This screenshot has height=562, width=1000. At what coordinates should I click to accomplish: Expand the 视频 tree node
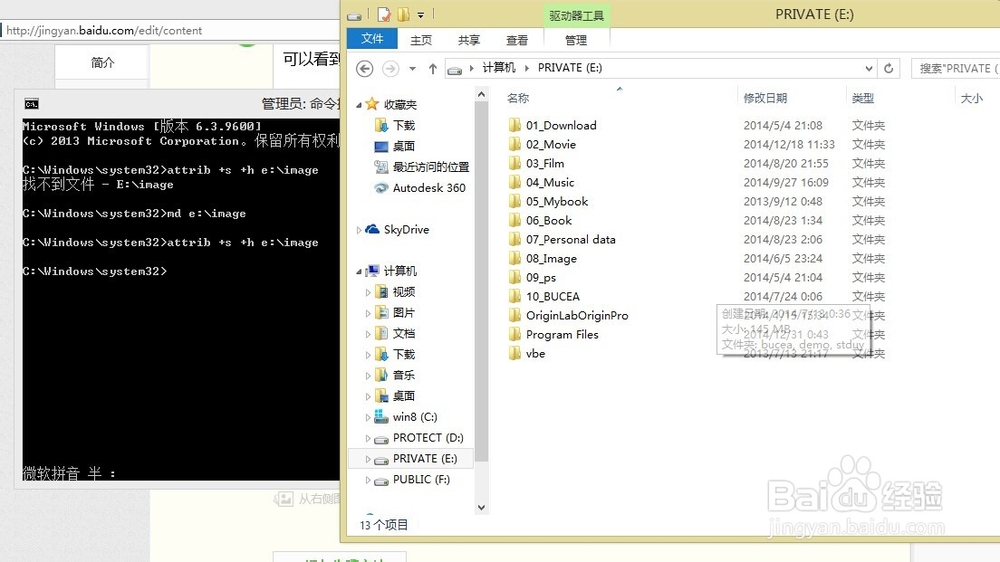point(368,292)
